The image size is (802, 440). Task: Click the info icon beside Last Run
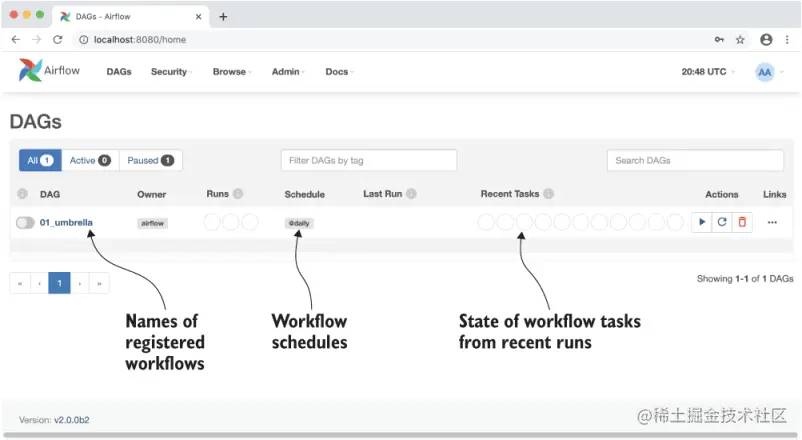pos(411,194)
